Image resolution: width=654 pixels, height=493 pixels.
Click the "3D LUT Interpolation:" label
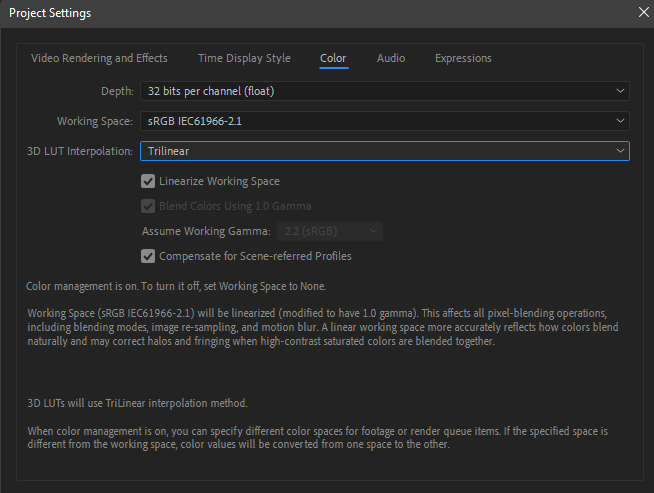point(79,151)
